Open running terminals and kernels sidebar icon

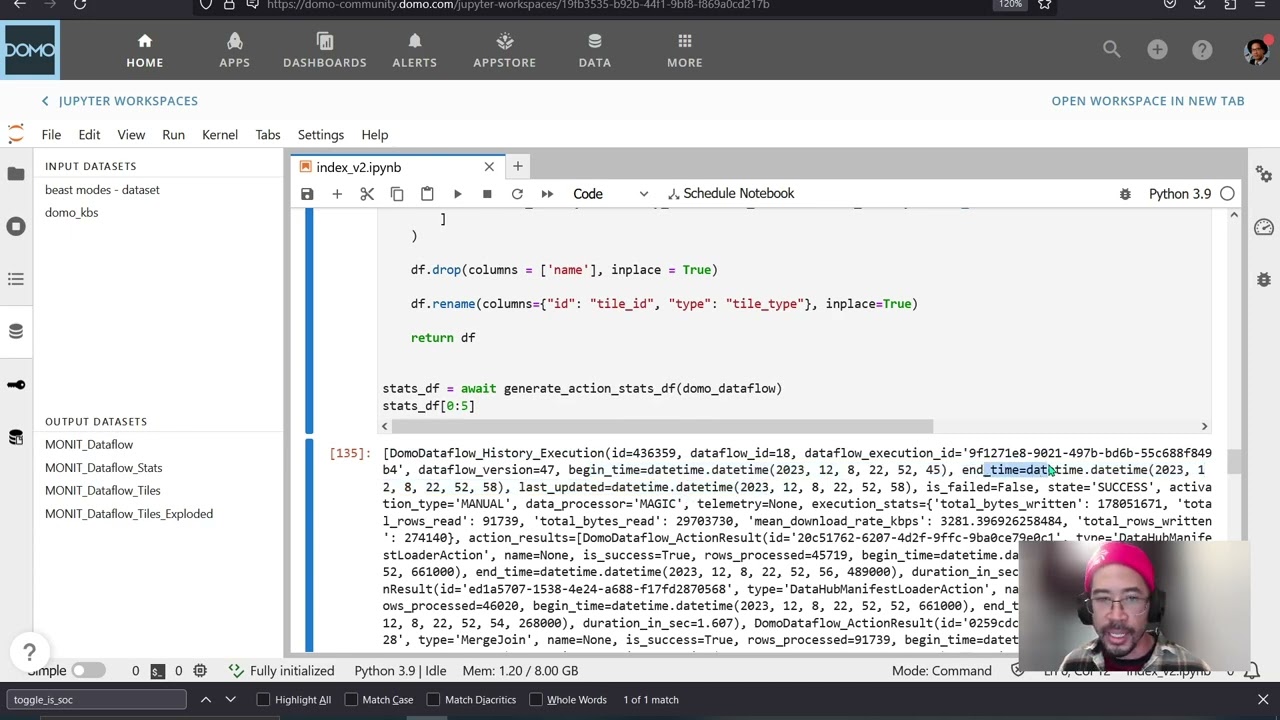[x=16, y=226]
